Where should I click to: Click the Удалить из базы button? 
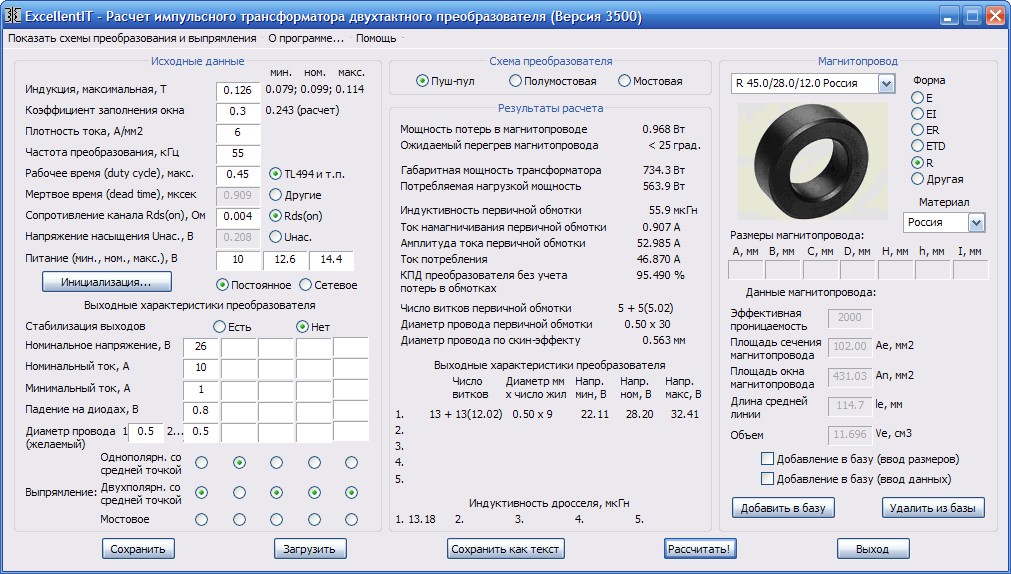[x=933, y=508]
